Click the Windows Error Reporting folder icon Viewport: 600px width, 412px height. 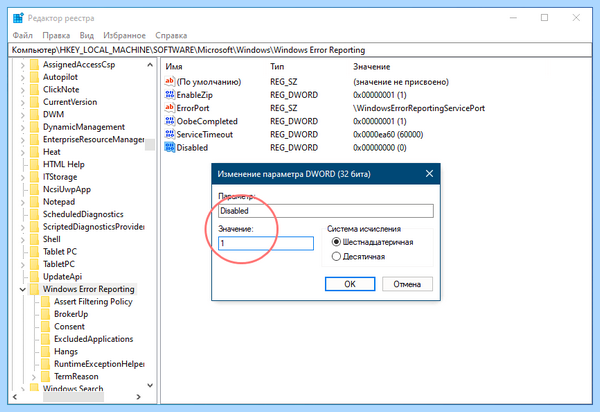tap(34, 289)
